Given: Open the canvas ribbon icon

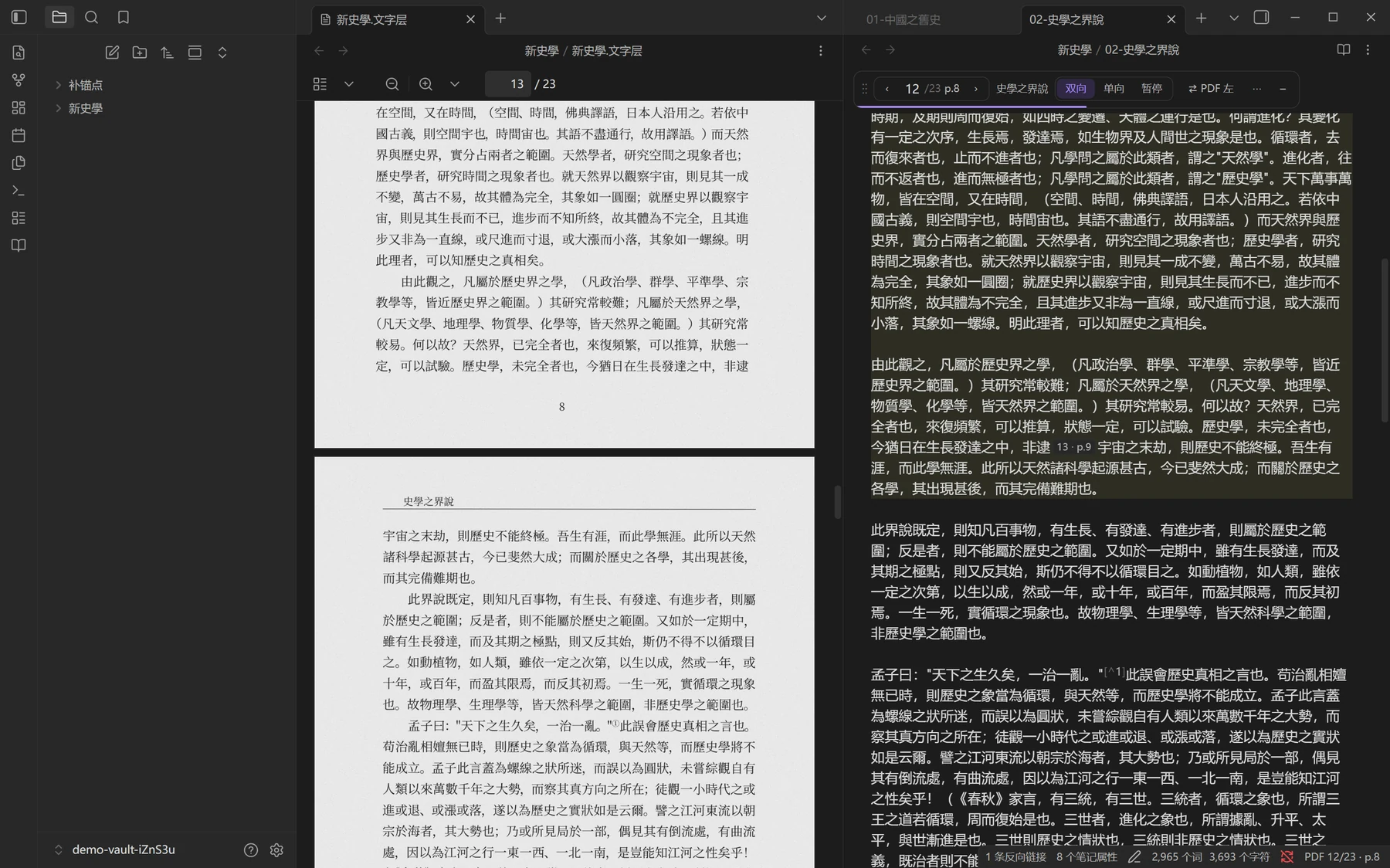Looking at the screenshot, I should (19, 108).
